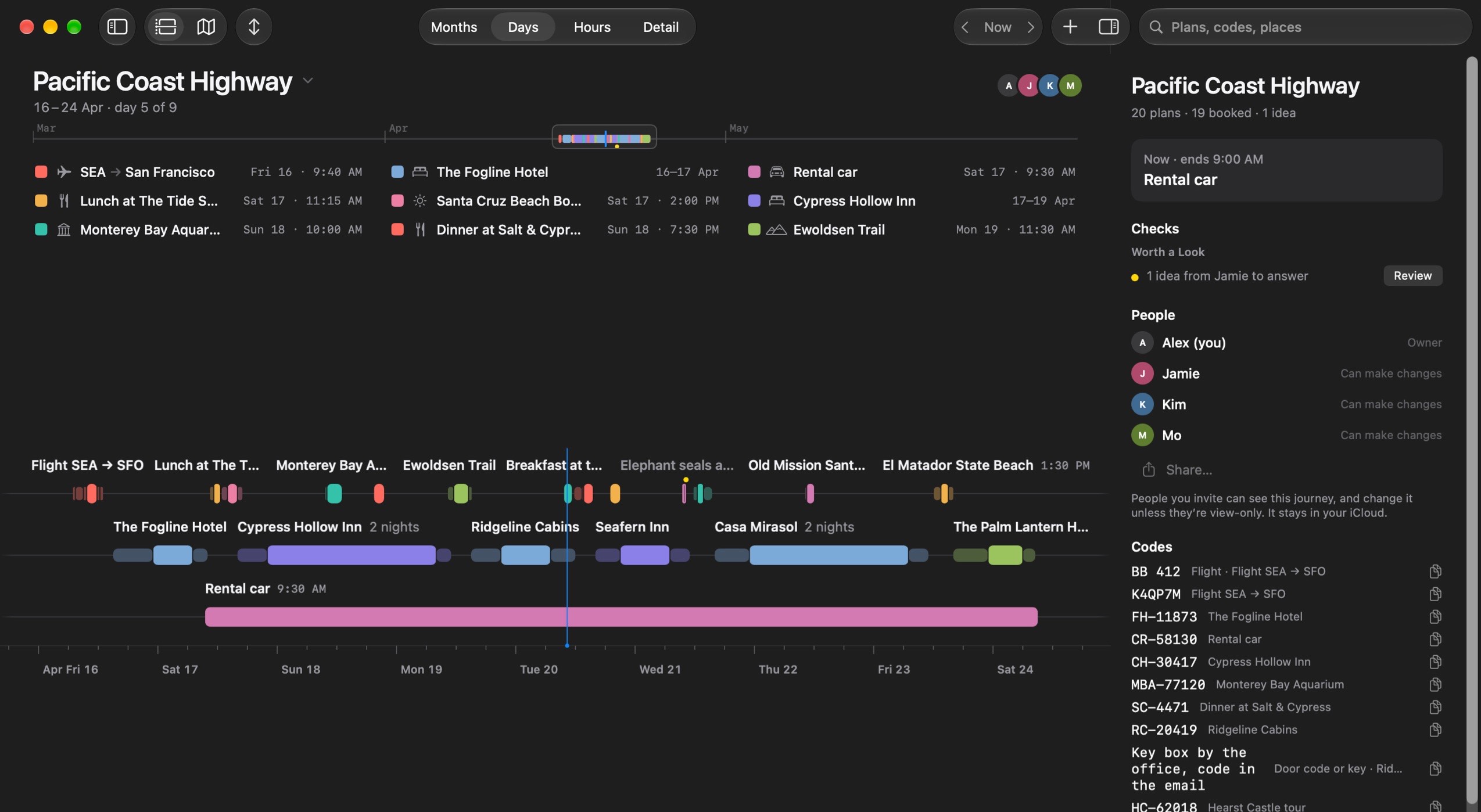The image size is (1481, 812).
Task: Open the Dinner at Salt & Cypress row
Action: pos(555,230)
